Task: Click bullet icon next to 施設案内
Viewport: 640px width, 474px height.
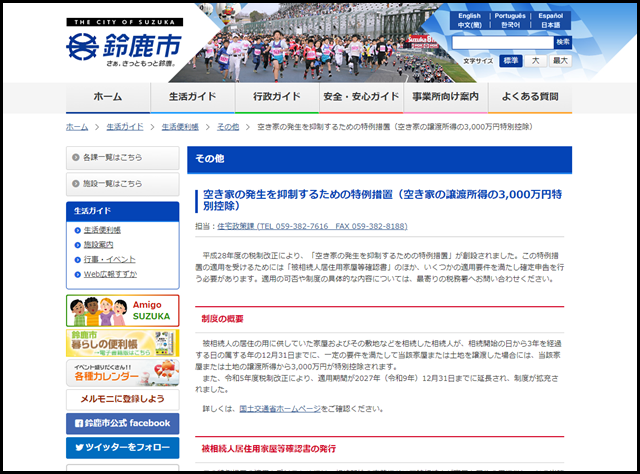Action: tap(78, 245)
